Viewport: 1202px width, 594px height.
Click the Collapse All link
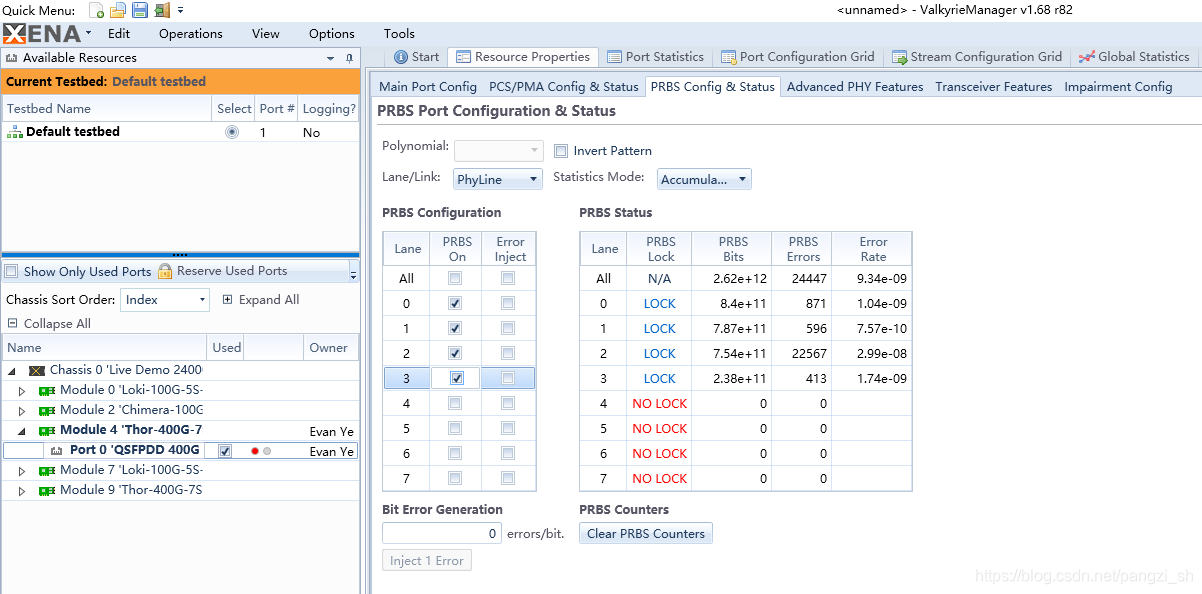[x=57, y=323]
